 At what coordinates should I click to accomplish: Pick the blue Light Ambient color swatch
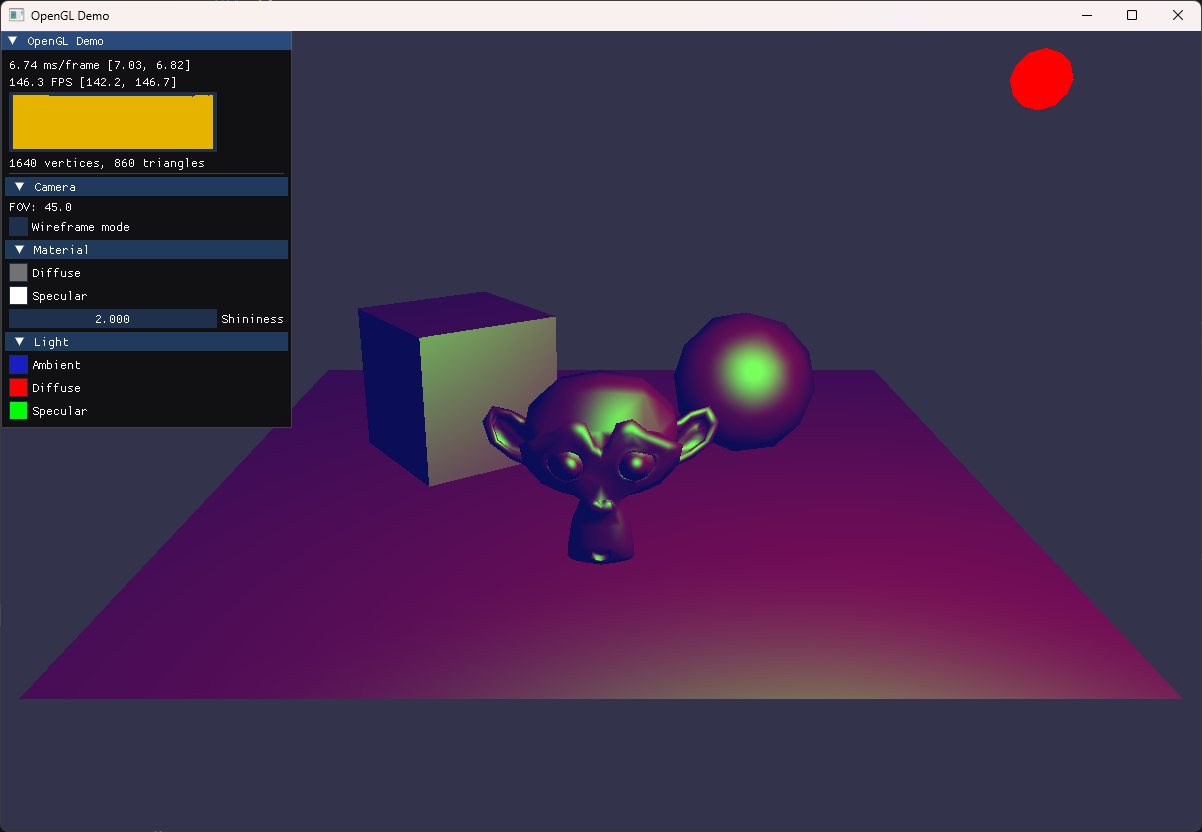18,365
